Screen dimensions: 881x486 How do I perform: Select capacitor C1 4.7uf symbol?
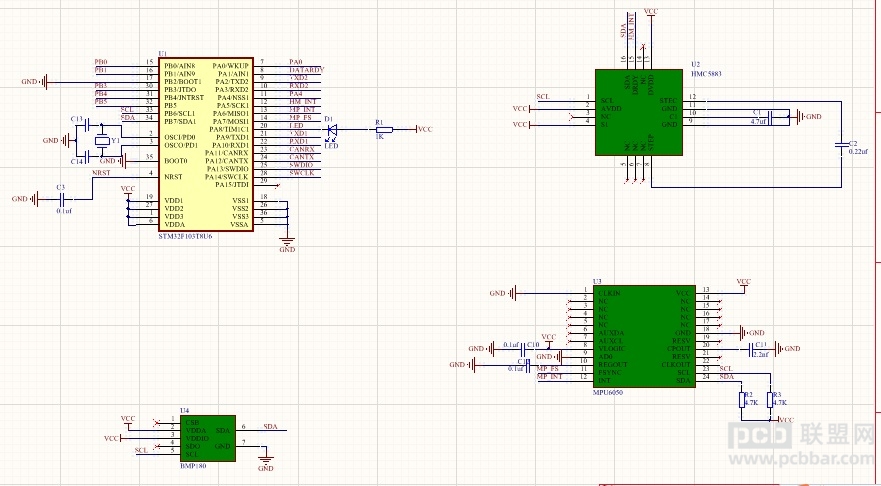771,118
